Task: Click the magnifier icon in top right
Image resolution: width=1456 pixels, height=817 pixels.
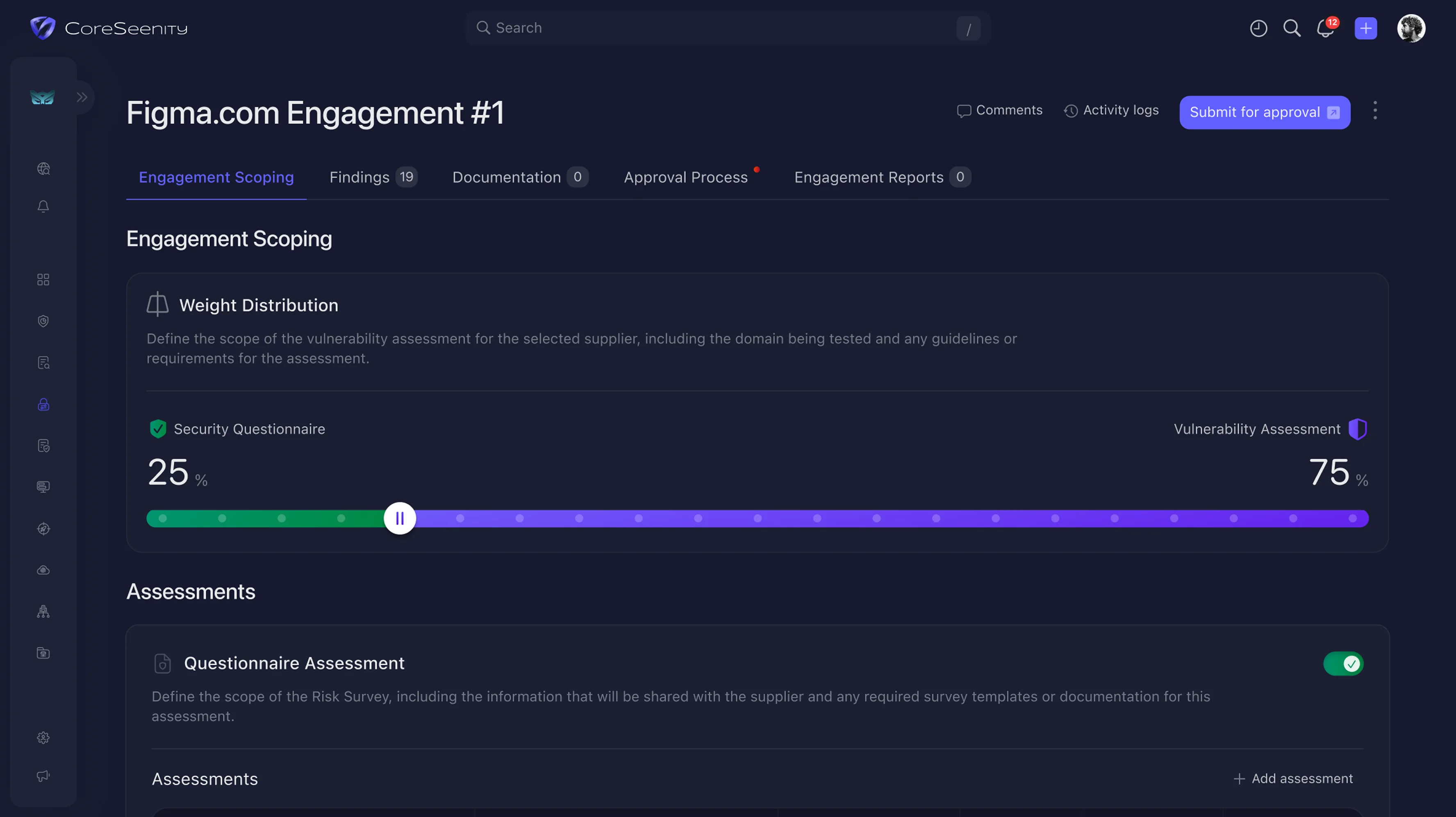Action: tap(1292, 28)
